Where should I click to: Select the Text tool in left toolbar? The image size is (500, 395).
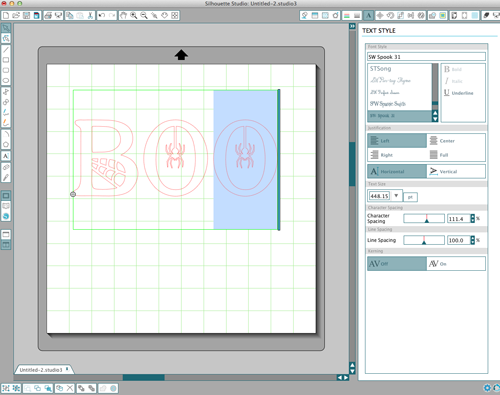(6, 156)
